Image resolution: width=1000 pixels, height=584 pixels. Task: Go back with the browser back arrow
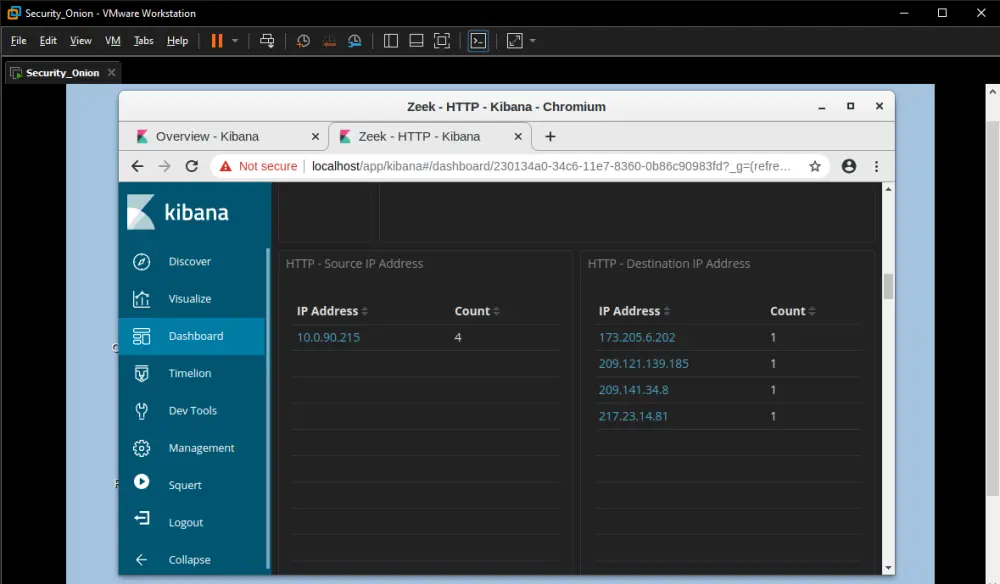(x=137, y=166)
